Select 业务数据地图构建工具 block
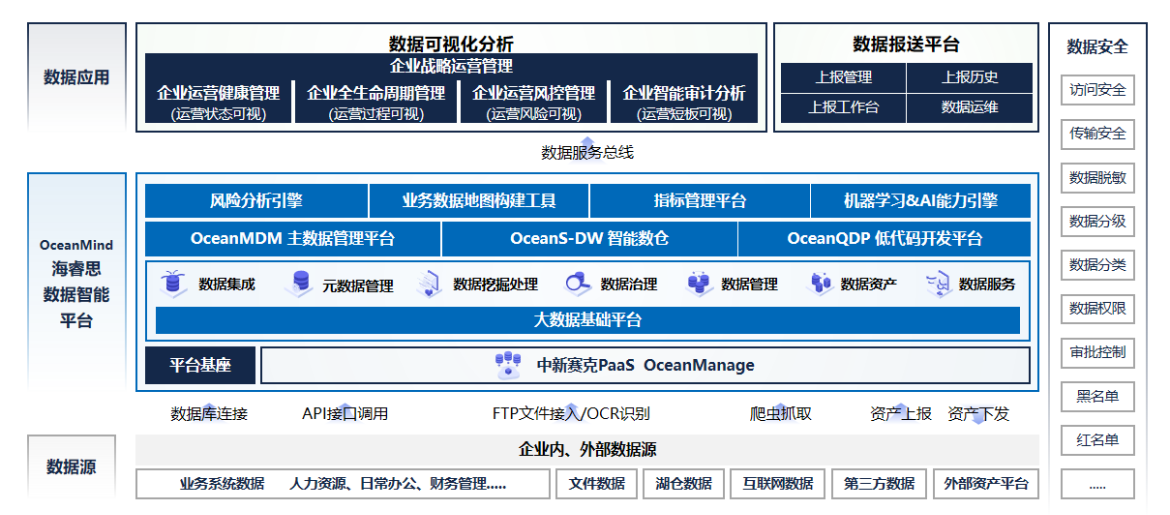 pyautogui.click(x=479, y=201)
